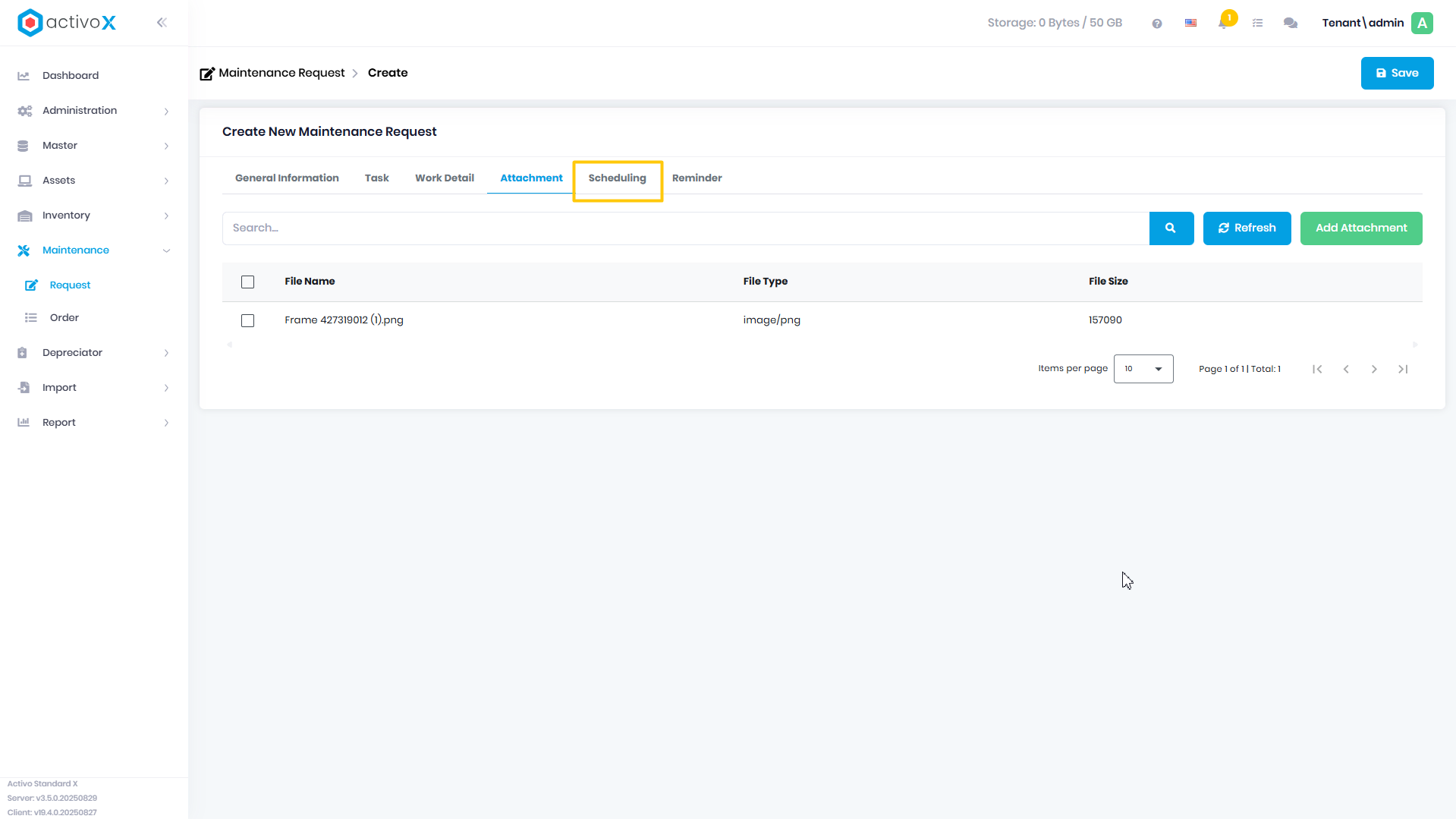Switch to General Information tab
Screen dimensions: 1456x819
[287, 178]
